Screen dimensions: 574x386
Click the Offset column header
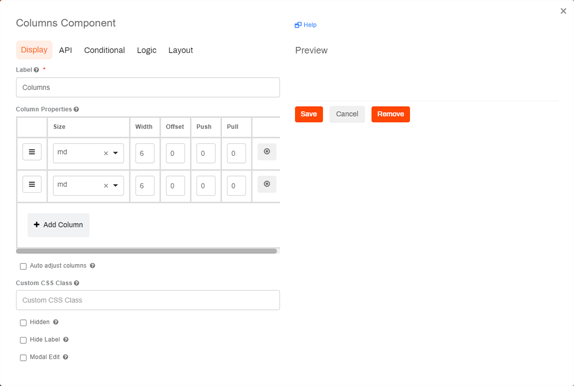[x=175, y=127]
